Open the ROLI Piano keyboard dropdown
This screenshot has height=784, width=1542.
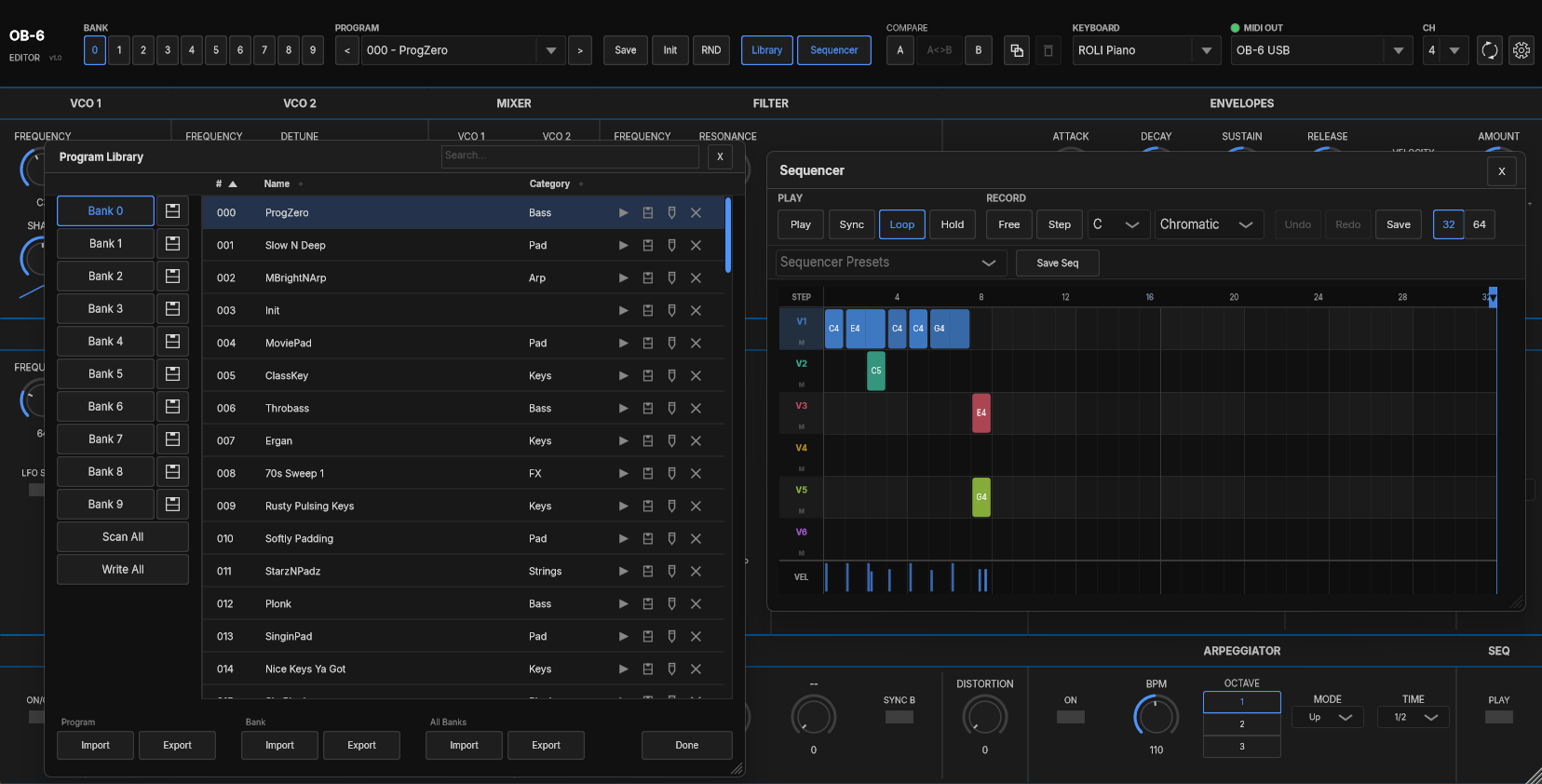(x=1146, y=50)
